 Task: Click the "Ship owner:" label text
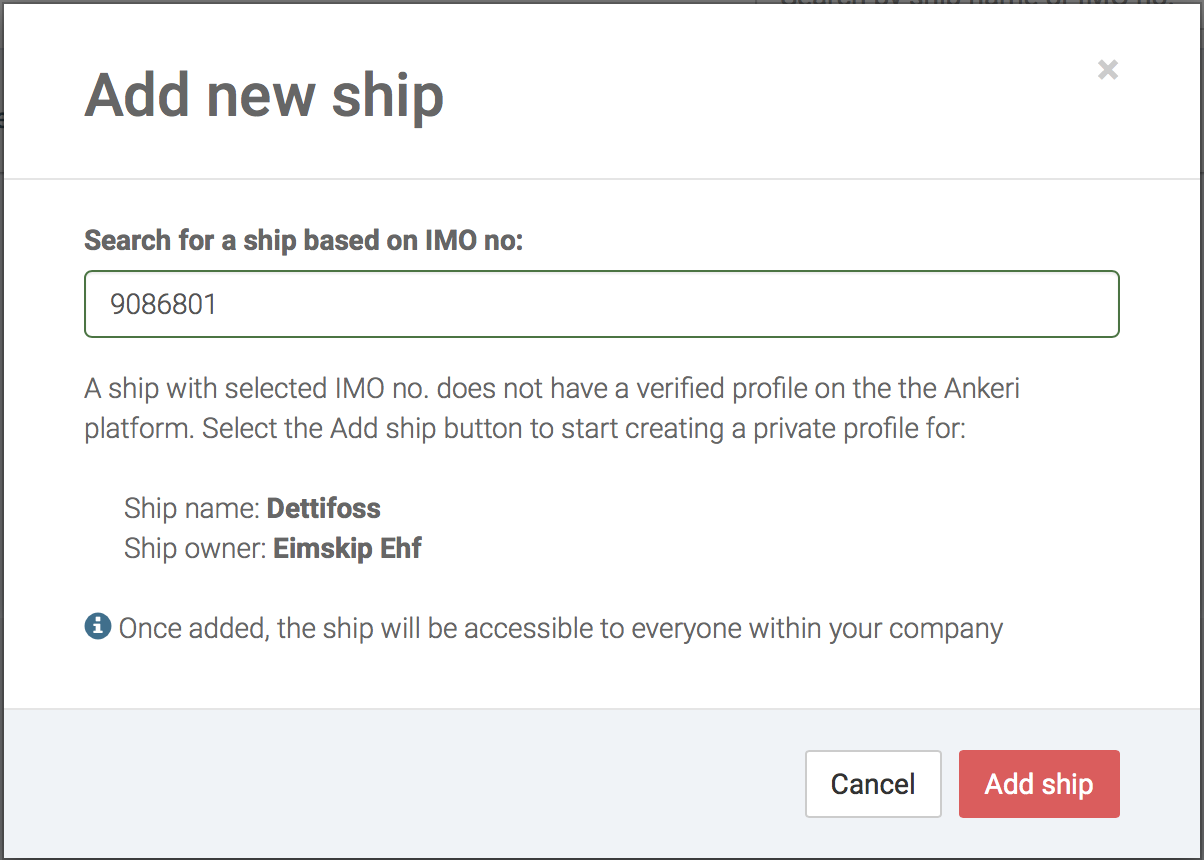tap(195, 549)
